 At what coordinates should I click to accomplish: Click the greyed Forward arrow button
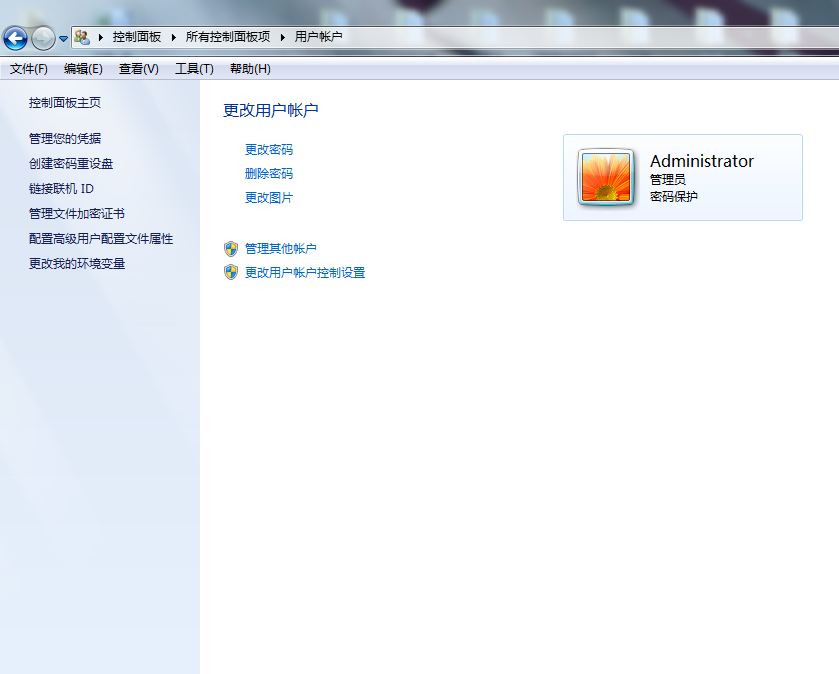(43, 38)
